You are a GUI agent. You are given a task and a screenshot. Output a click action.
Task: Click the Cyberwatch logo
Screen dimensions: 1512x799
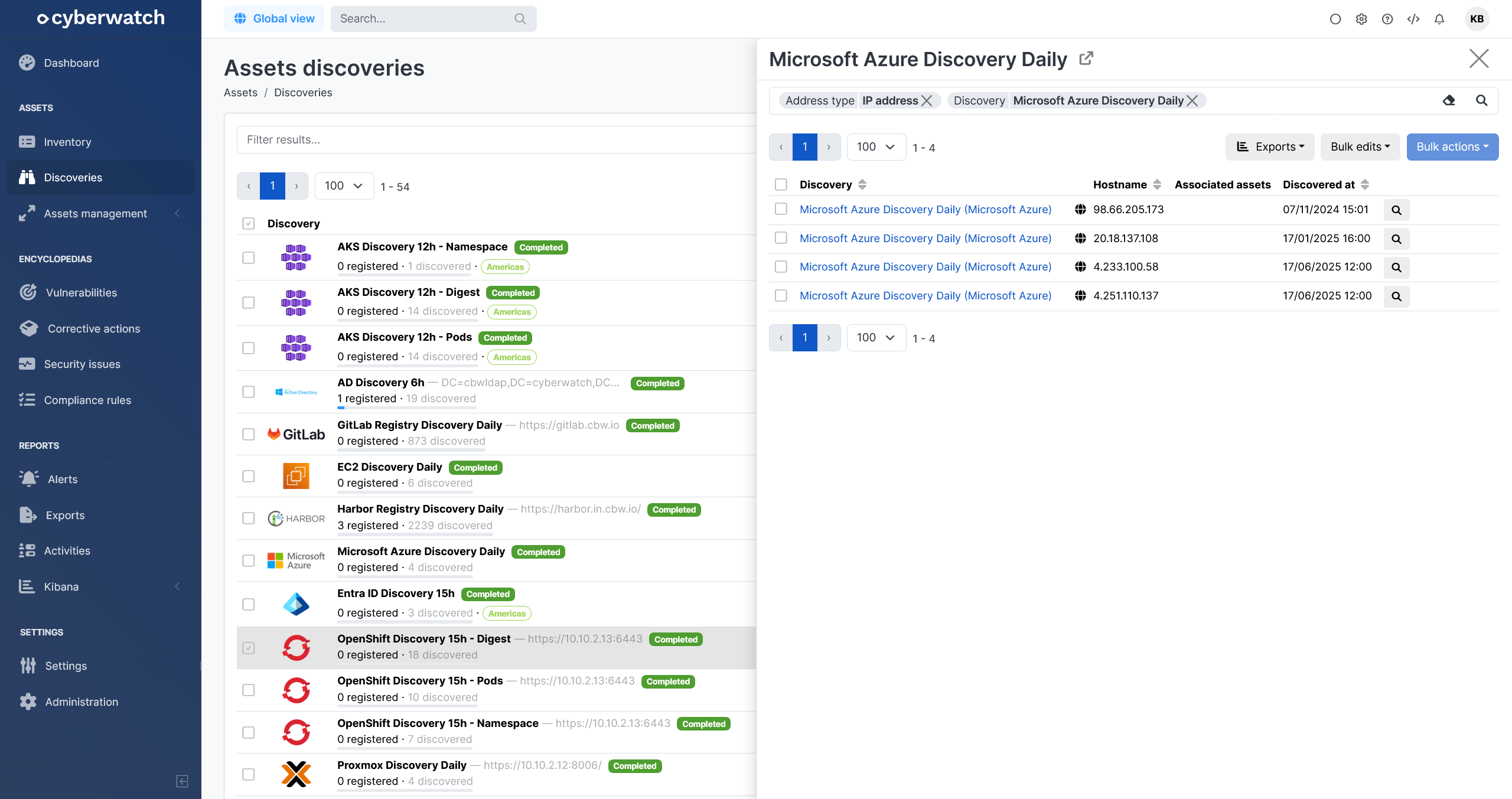100,18
